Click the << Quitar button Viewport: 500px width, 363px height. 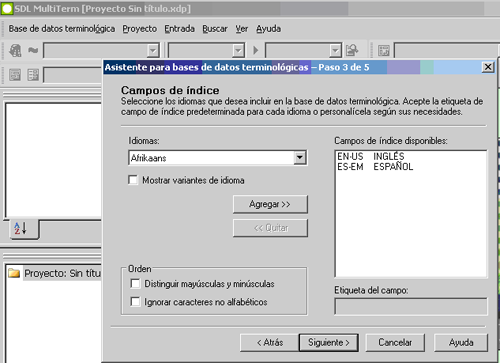[270, 228]
